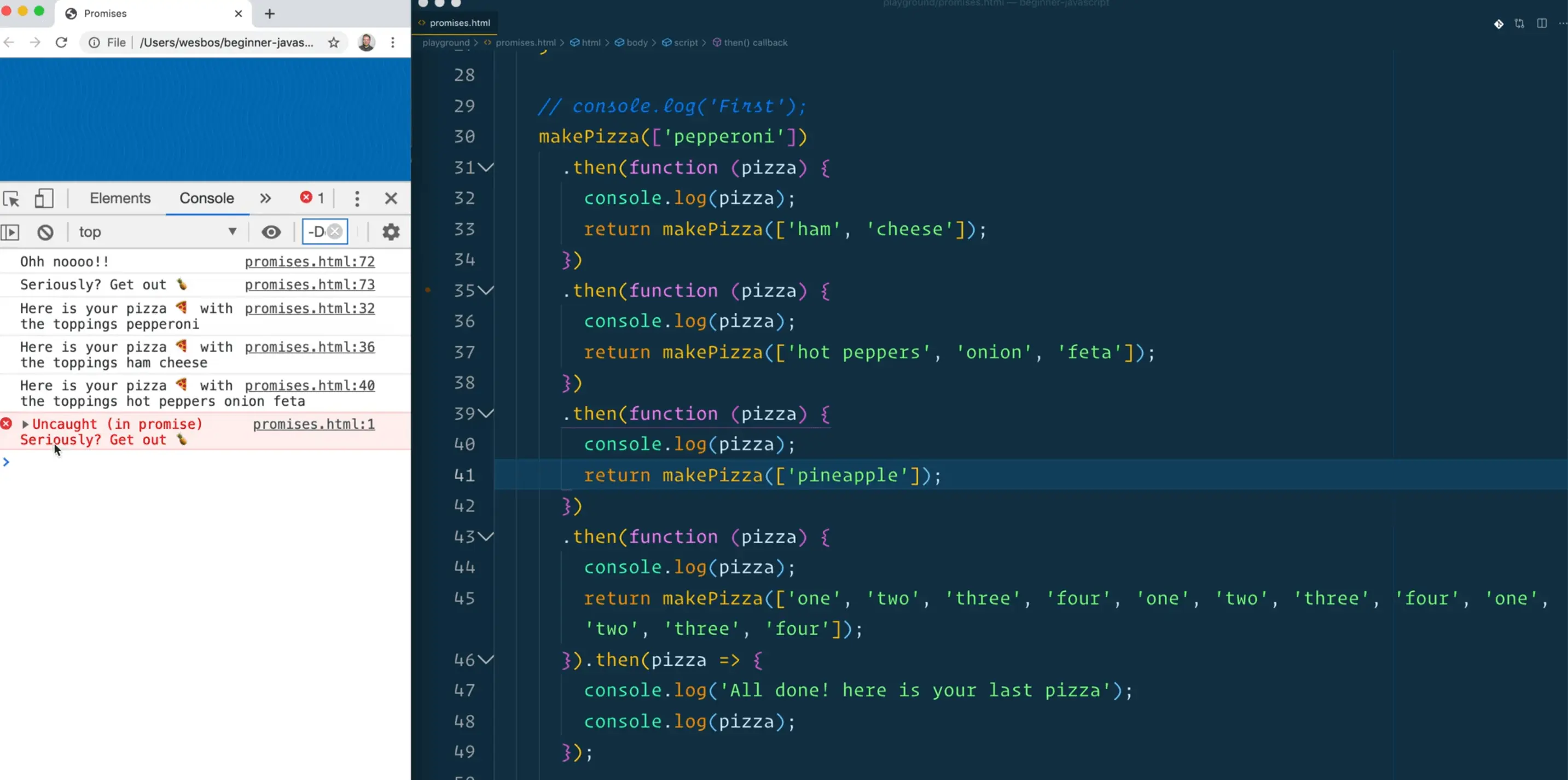Screen dimensions: 1568x780
Task: Open DevTools three-dot customize menu
Action: pos(357,199)
